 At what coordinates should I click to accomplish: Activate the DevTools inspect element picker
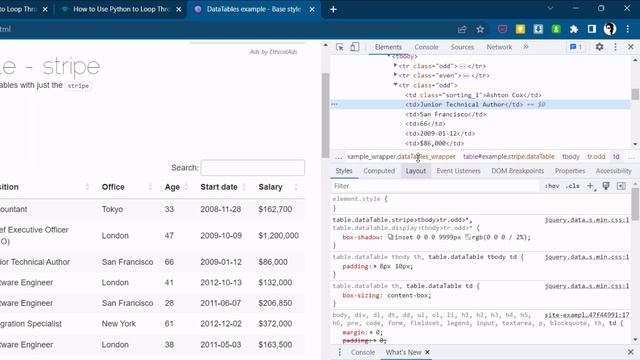[340, 47]
